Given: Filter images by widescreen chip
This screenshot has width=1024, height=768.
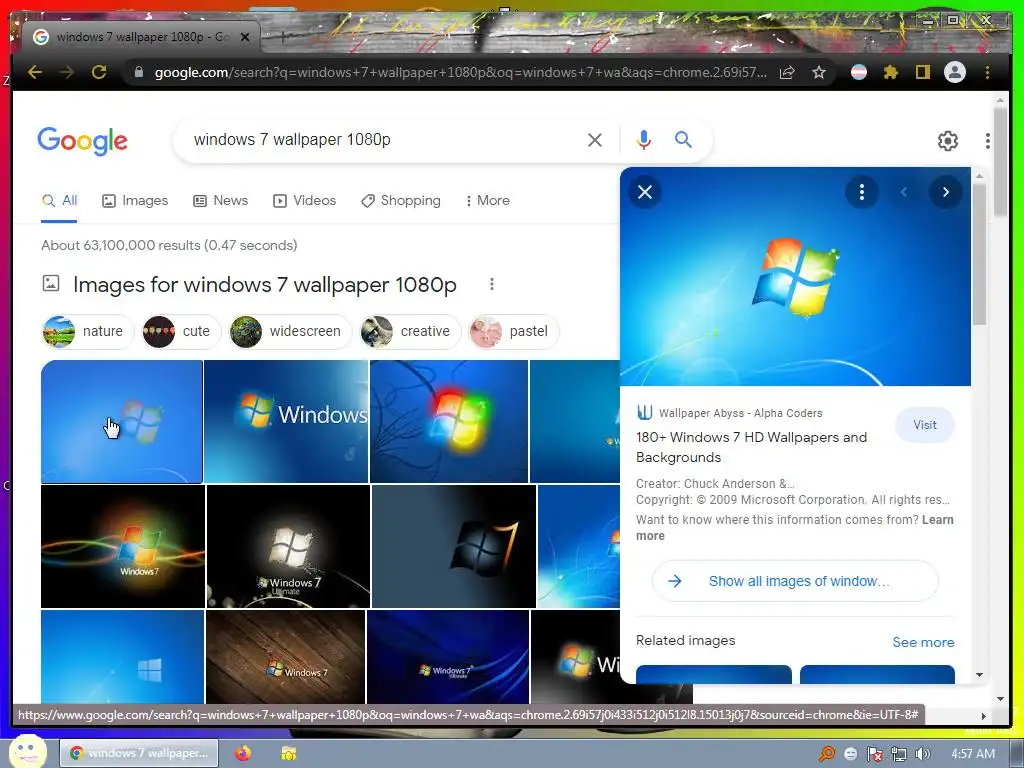Looking at the screenshot, I should click(x=290, y=332).
